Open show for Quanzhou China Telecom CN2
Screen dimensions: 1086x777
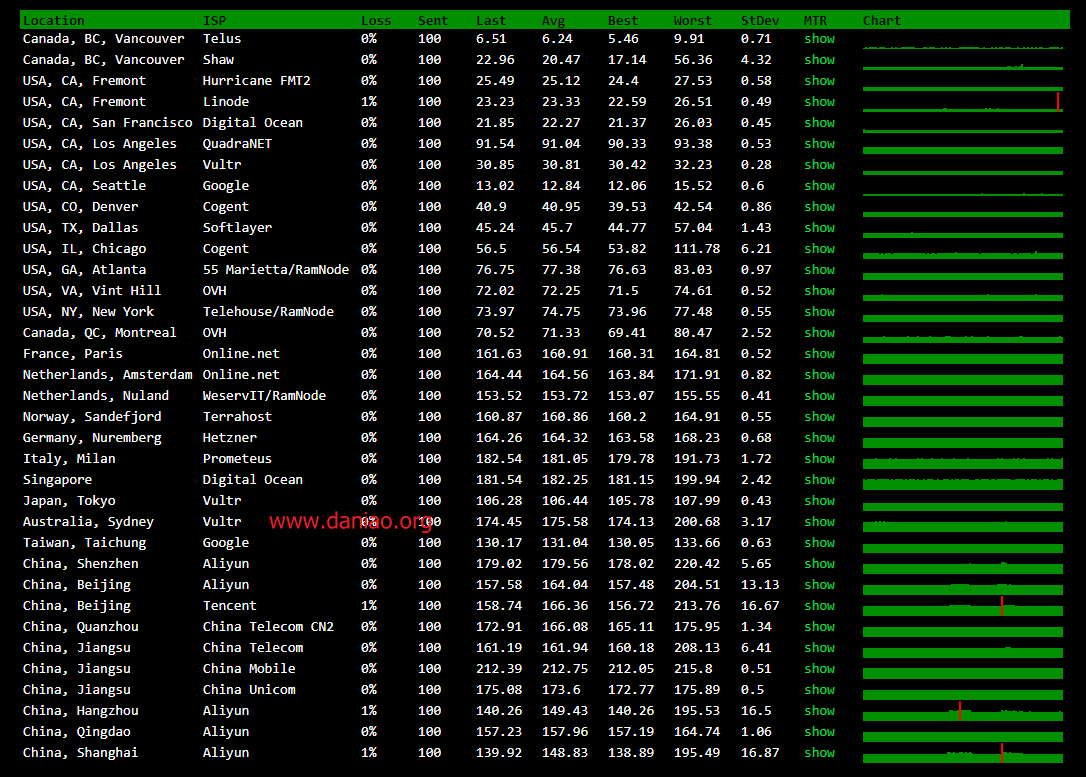coord(819,627)
